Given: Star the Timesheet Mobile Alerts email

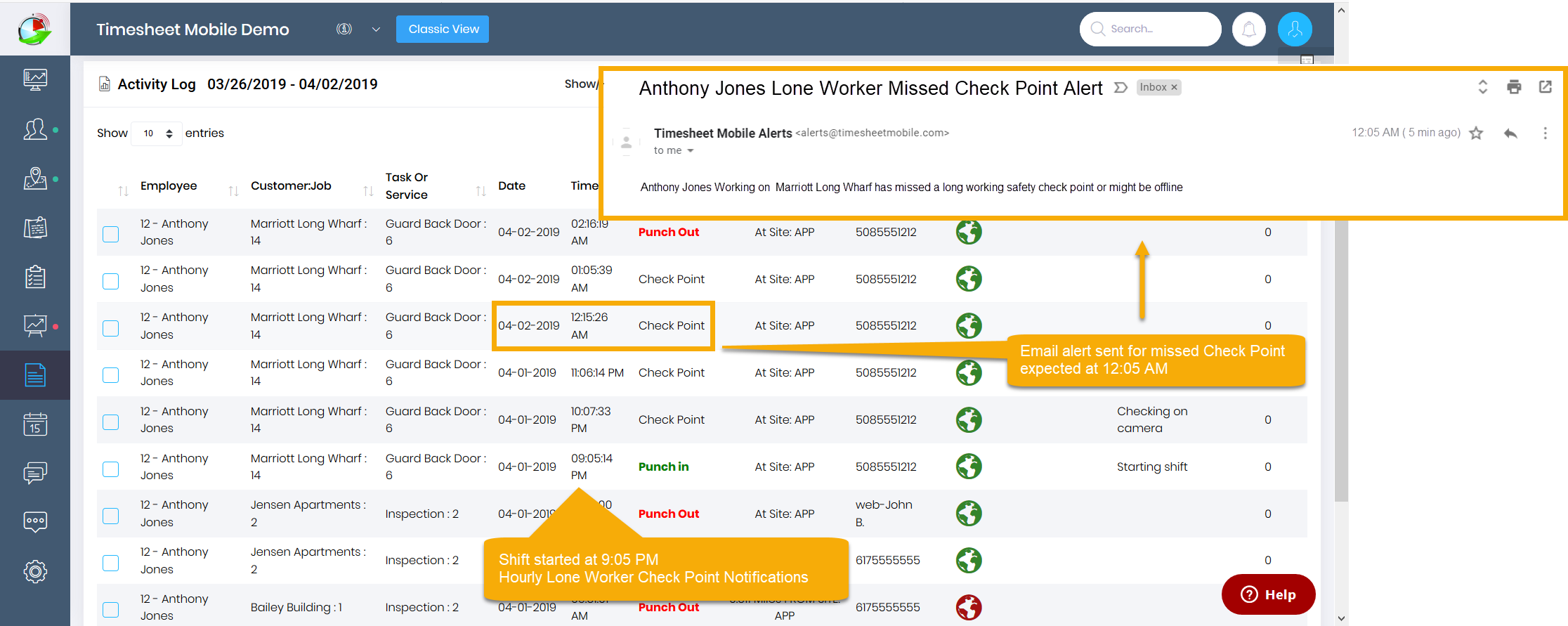Looking at the screenshot, I should (1476, 133).
